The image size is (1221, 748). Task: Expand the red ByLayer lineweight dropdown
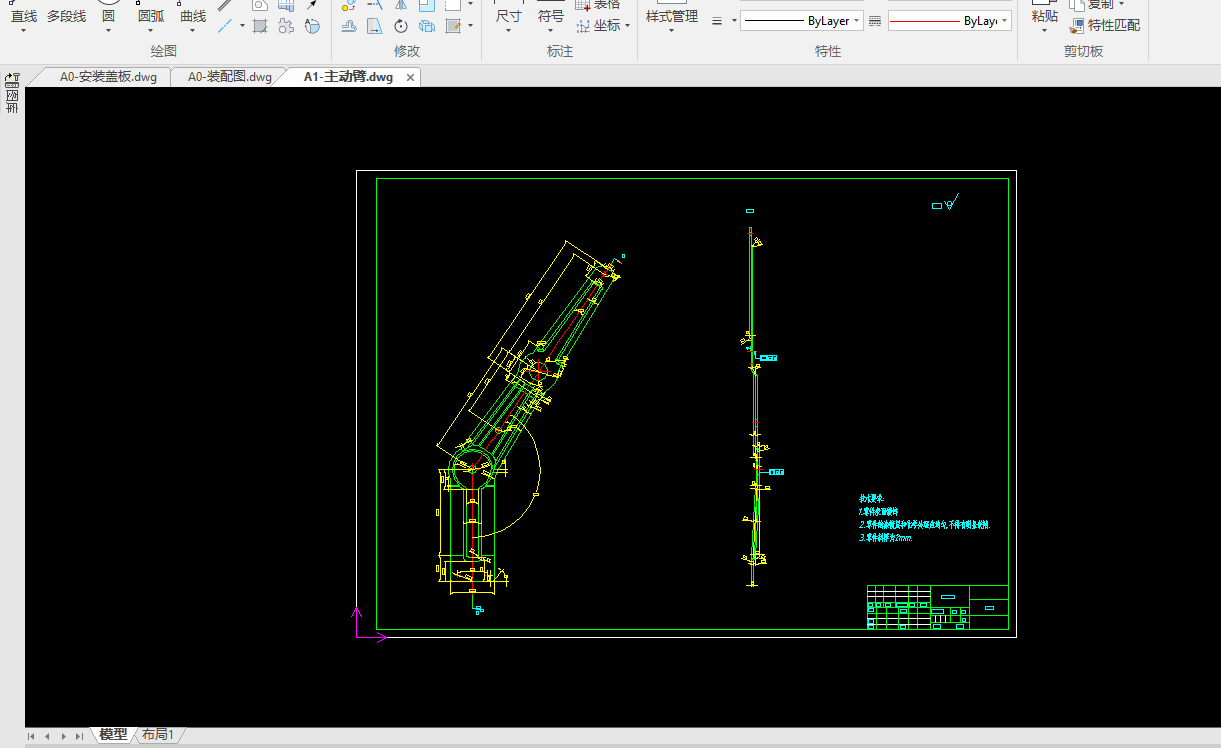(x=1004, y=21)
